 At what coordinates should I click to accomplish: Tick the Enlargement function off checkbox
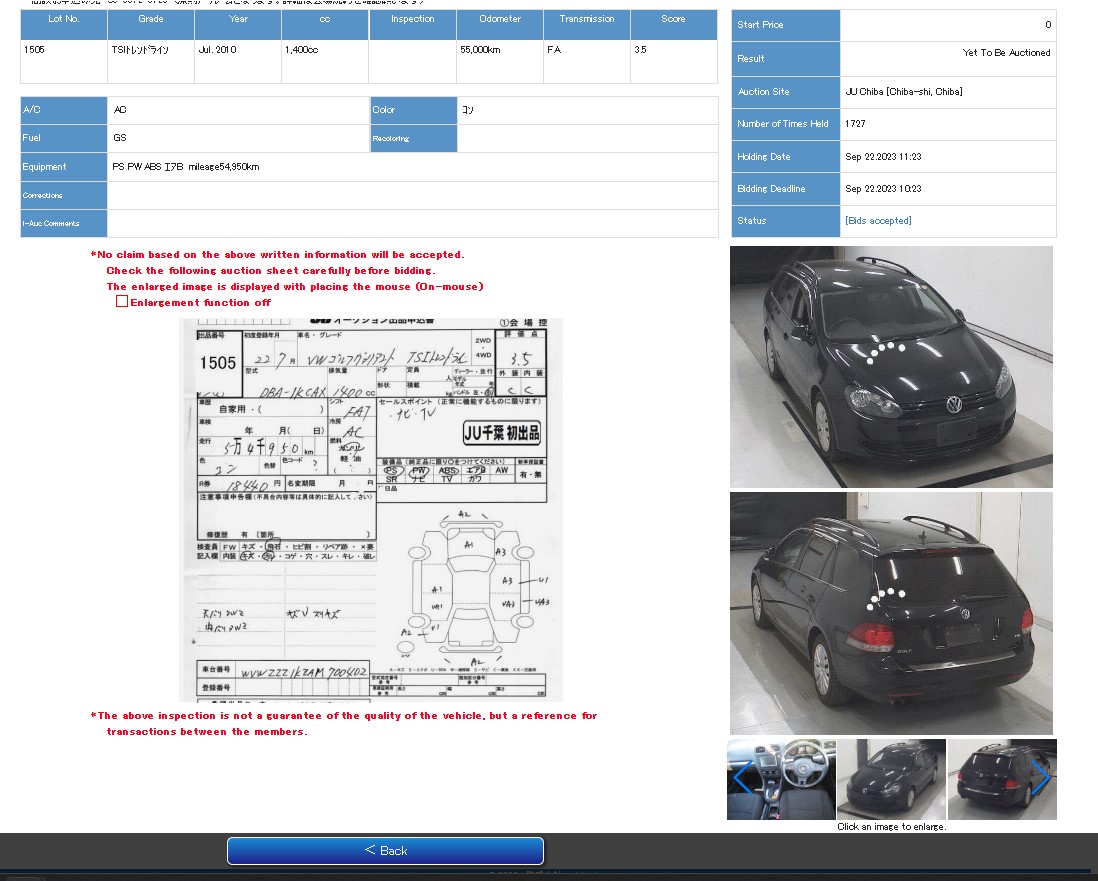point(122,302)
